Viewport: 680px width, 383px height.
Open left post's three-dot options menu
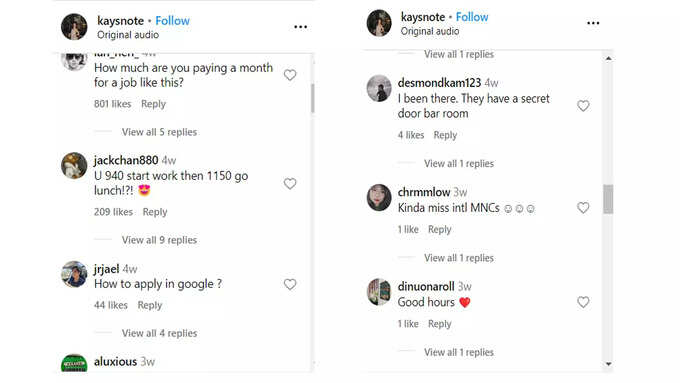pos(300,27)
